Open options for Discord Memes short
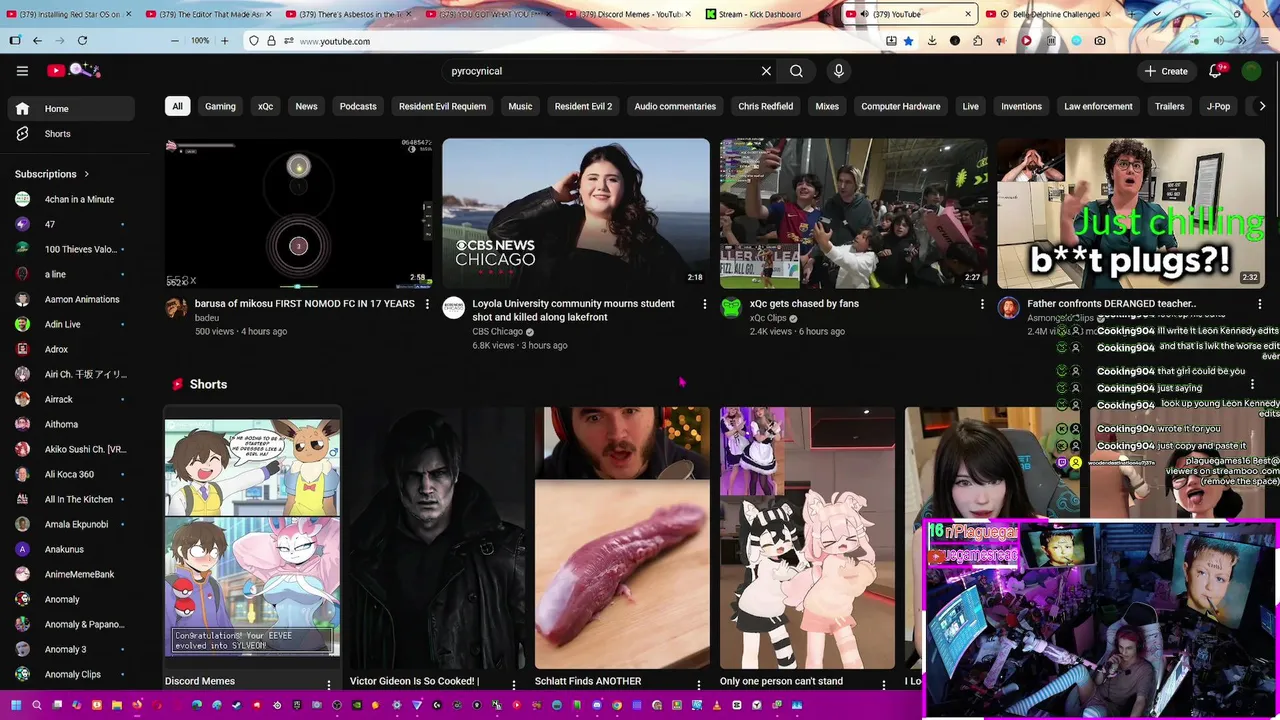The width and height of the screenshot is (1280, 720). tap(328, 685)
